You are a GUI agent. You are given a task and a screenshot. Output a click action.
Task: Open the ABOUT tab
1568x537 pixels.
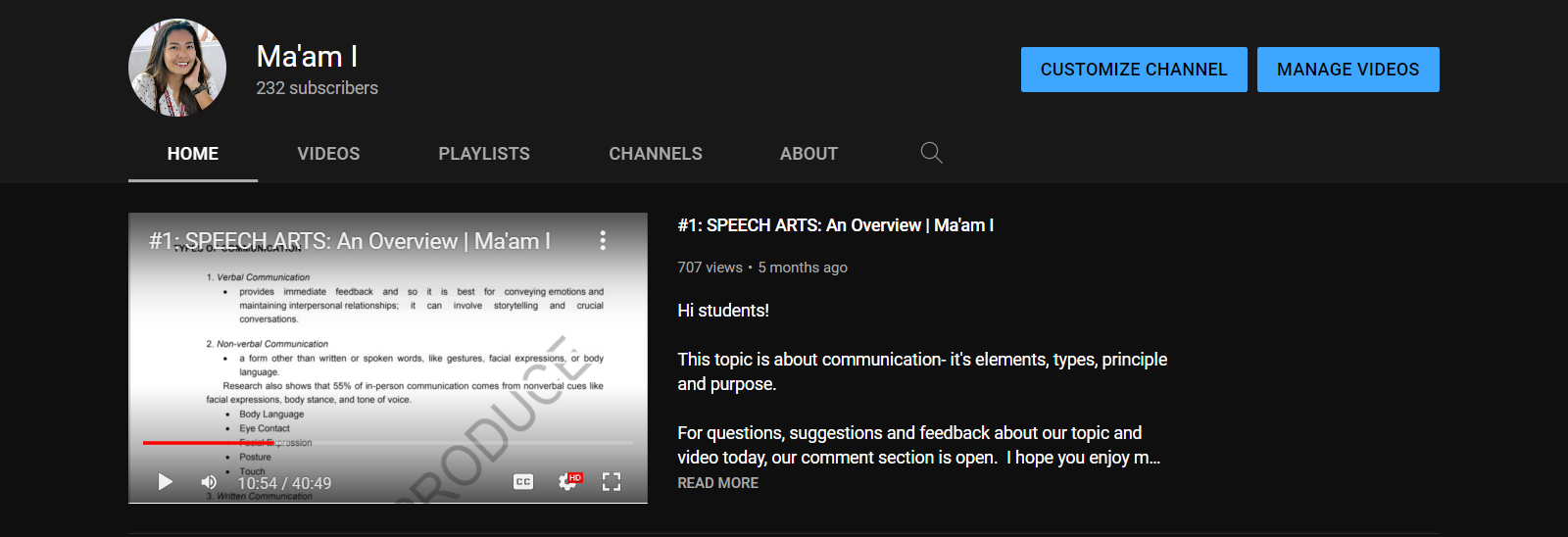[x=808, y=154]
